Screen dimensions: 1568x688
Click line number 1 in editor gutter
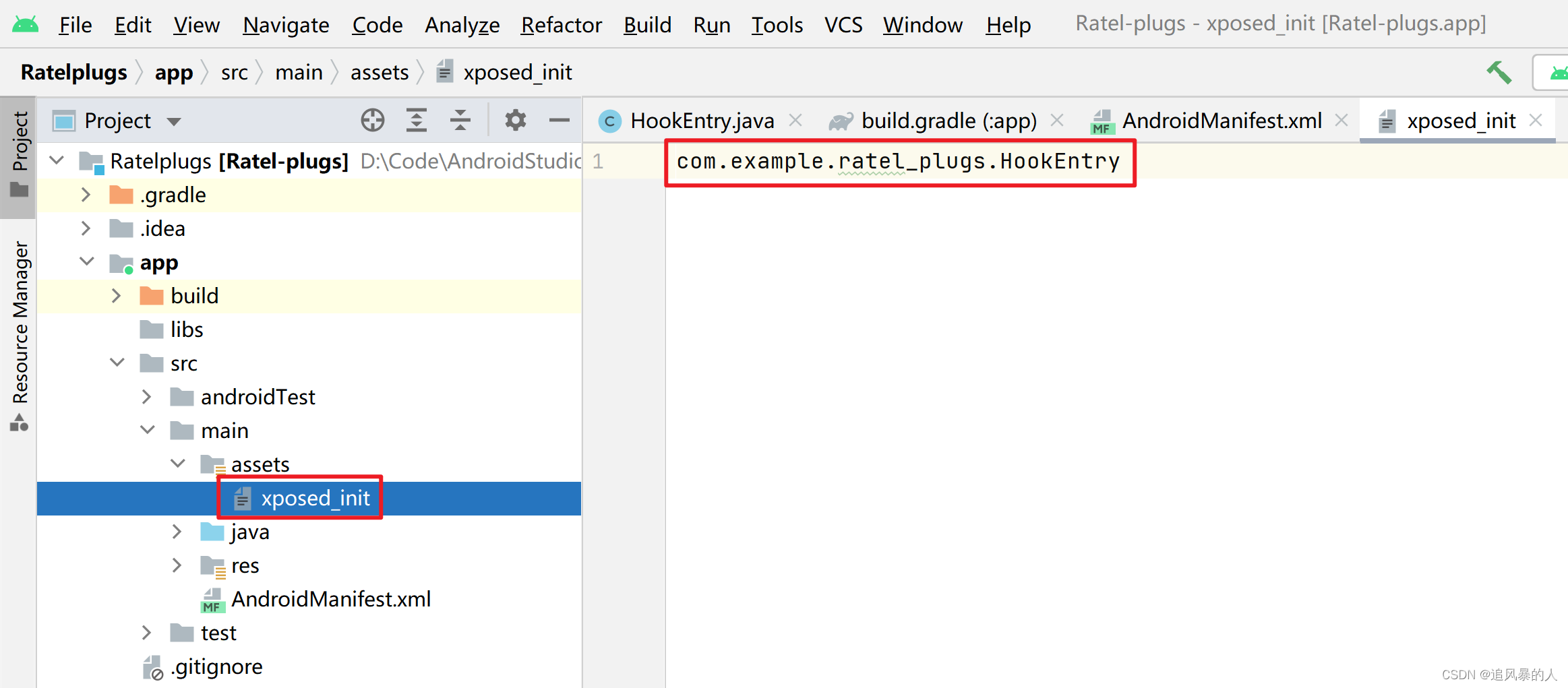pos(598,162)
